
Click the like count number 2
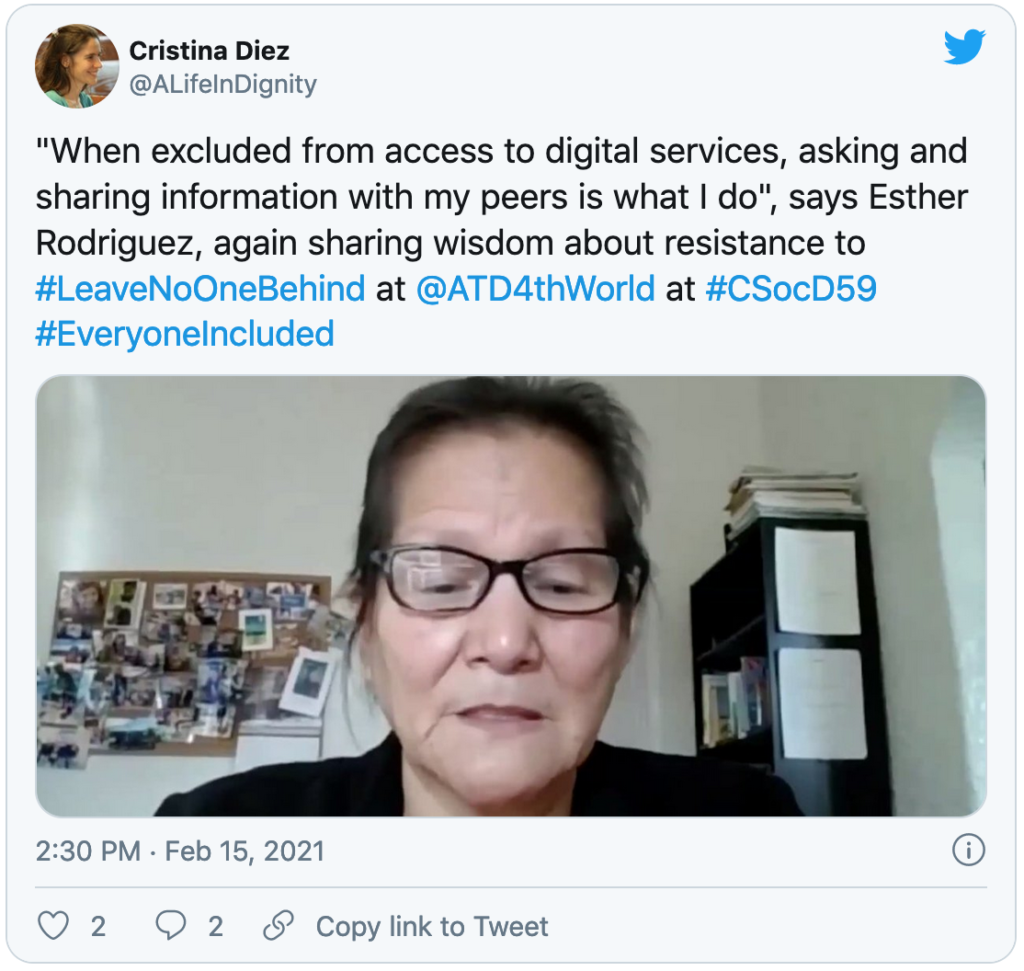coord(98,926)
